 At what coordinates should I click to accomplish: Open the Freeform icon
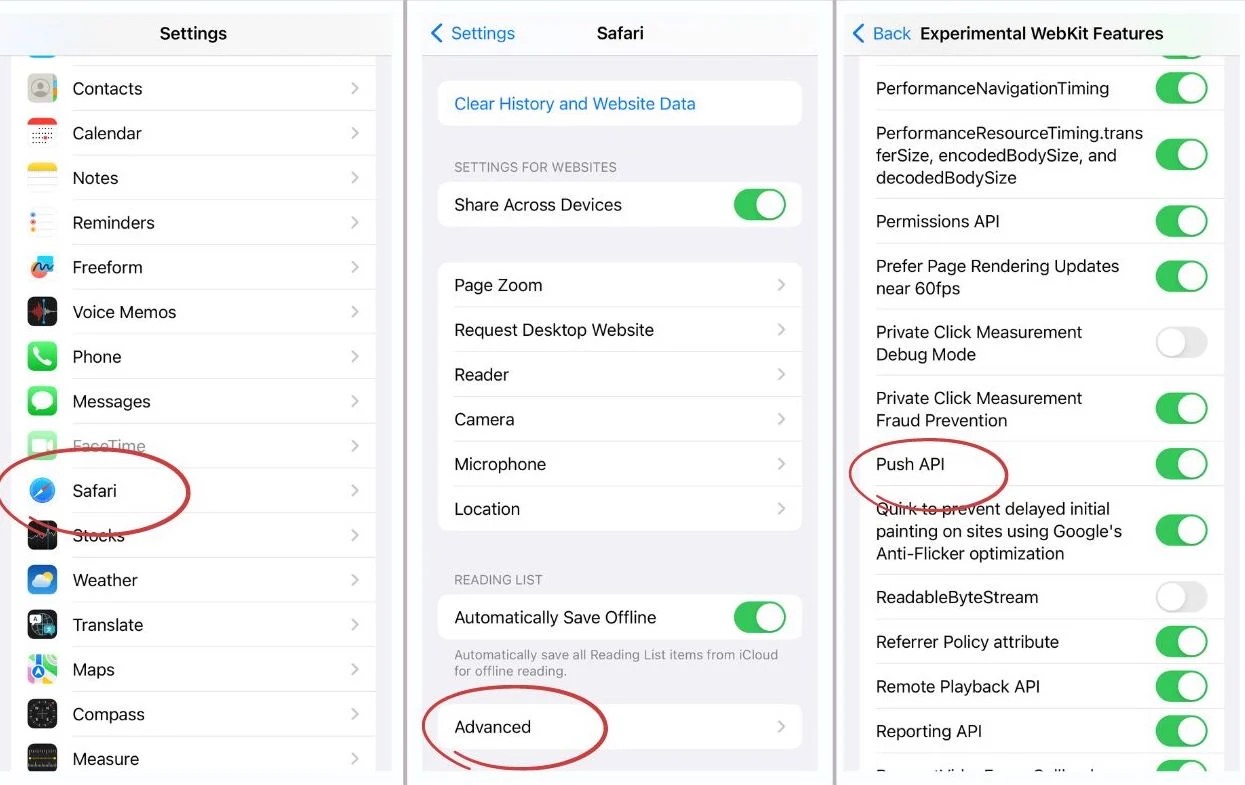[42, 267]
